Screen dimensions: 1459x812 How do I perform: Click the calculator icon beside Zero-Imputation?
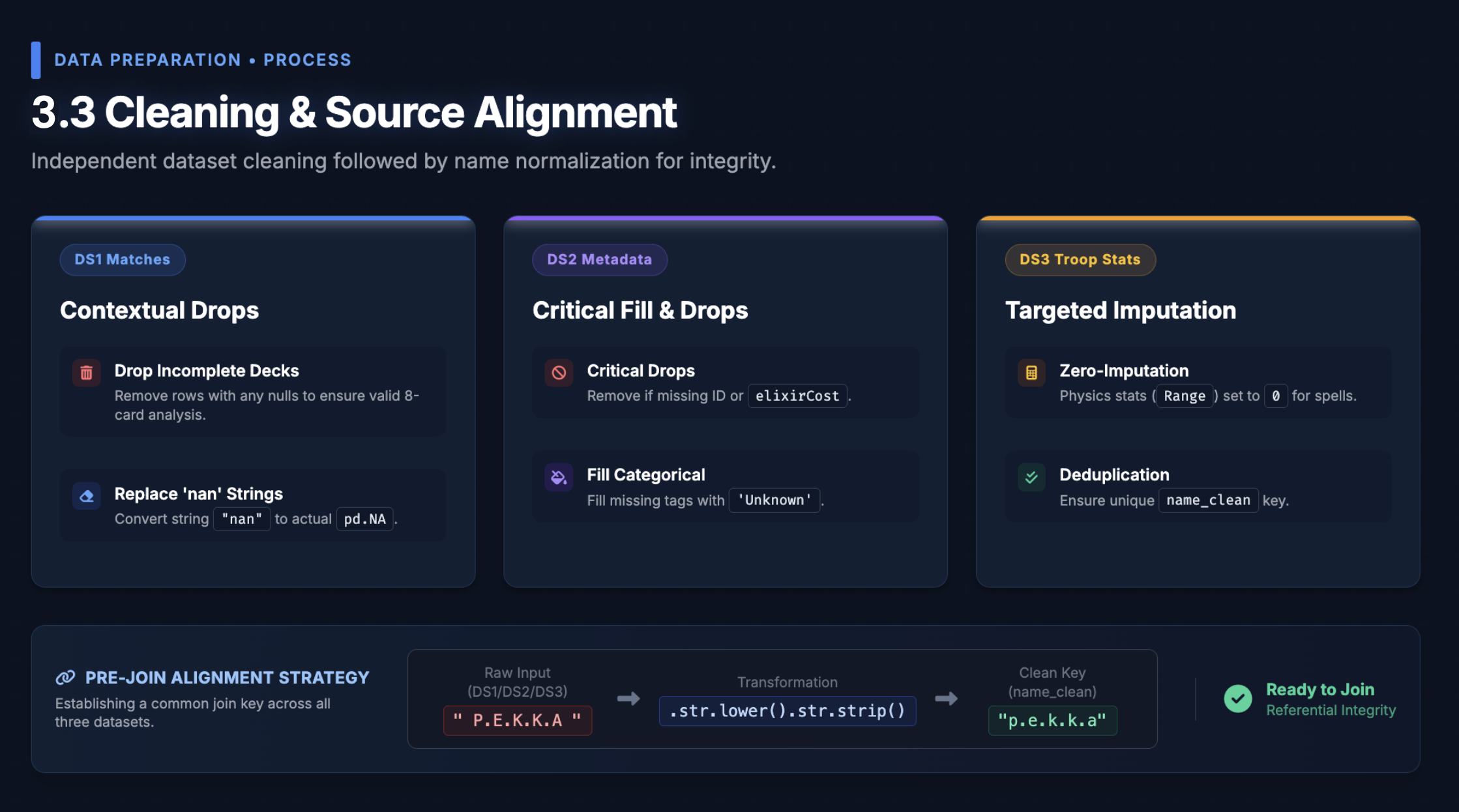[x=1031, y=373]
